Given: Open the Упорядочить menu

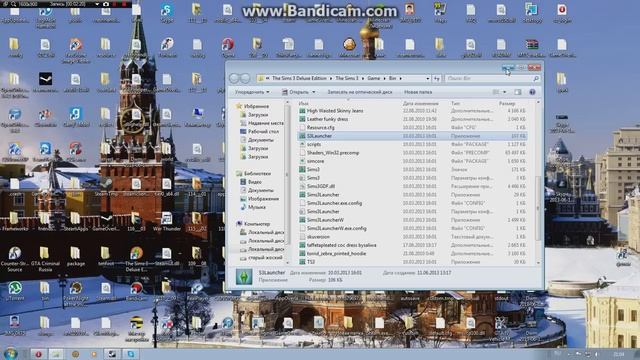Looking at the screenshot, I should [x=252, y=92].
